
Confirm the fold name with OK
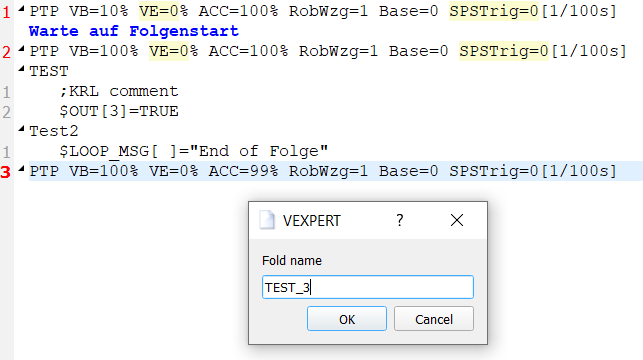tap(347, 319)
